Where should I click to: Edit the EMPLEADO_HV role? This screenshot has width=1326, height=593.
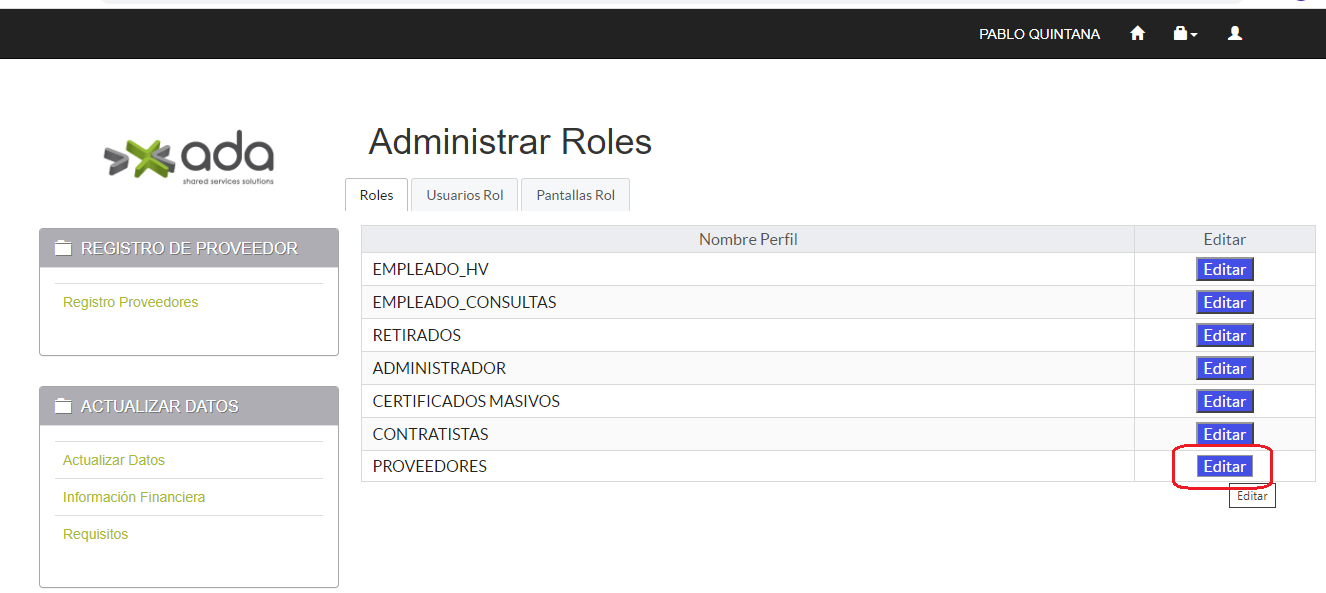(1224, 269)
